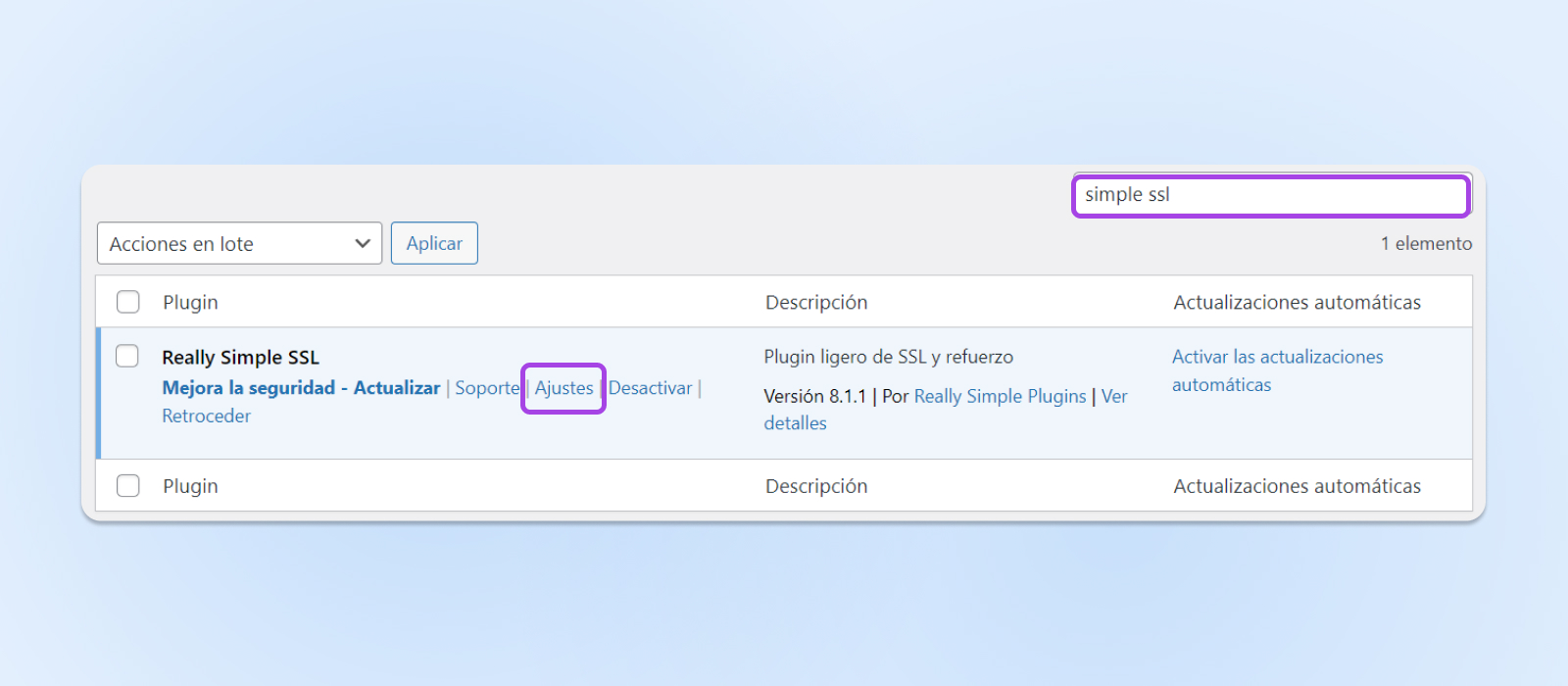Click the Actualizaciones automáticas column header
Viewport: 1568px width, 686px height.
tap(1297, 302)
